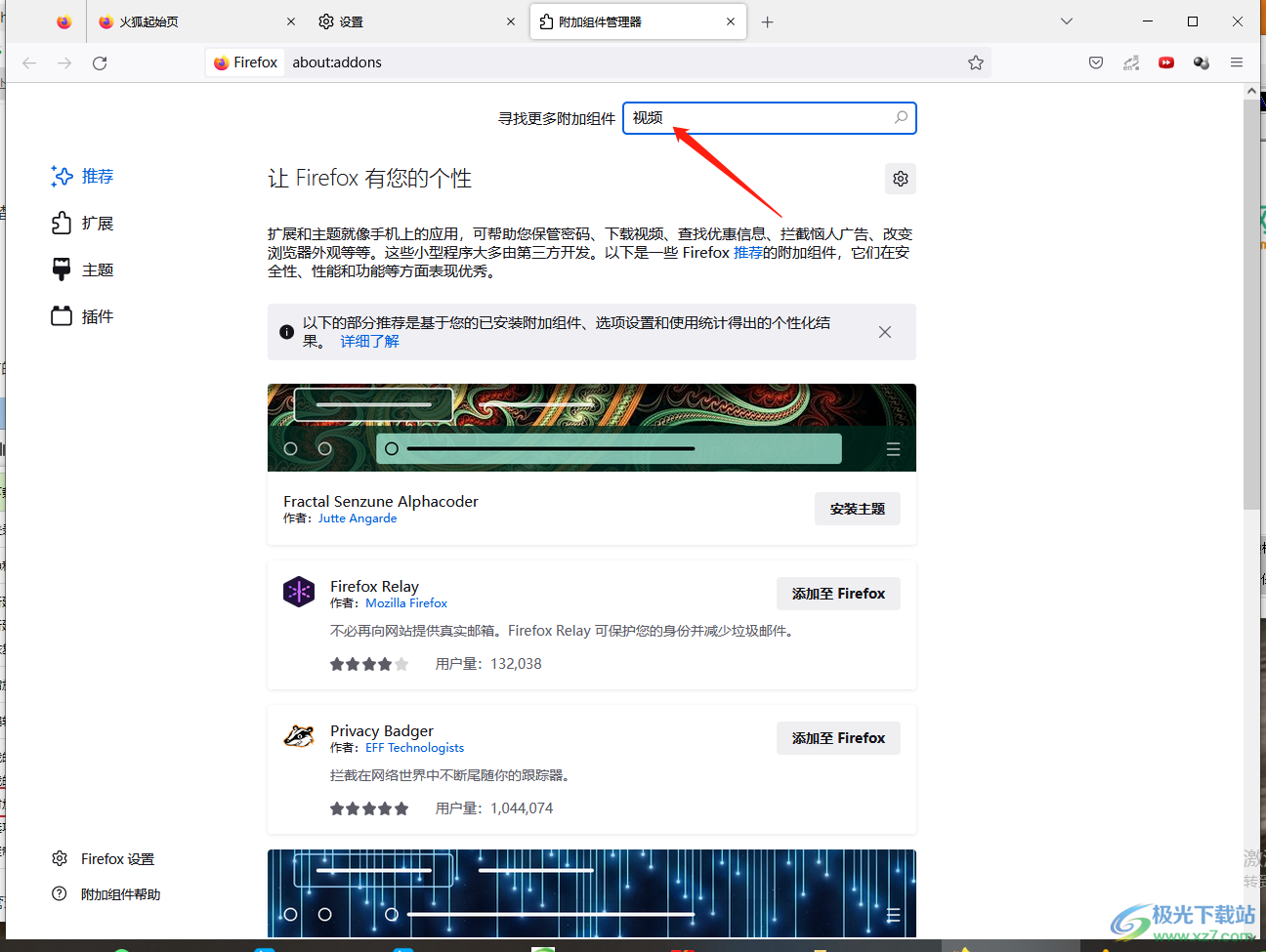
Task: Click the 寻找更多附加组件 search field
Action: point(770,118)
